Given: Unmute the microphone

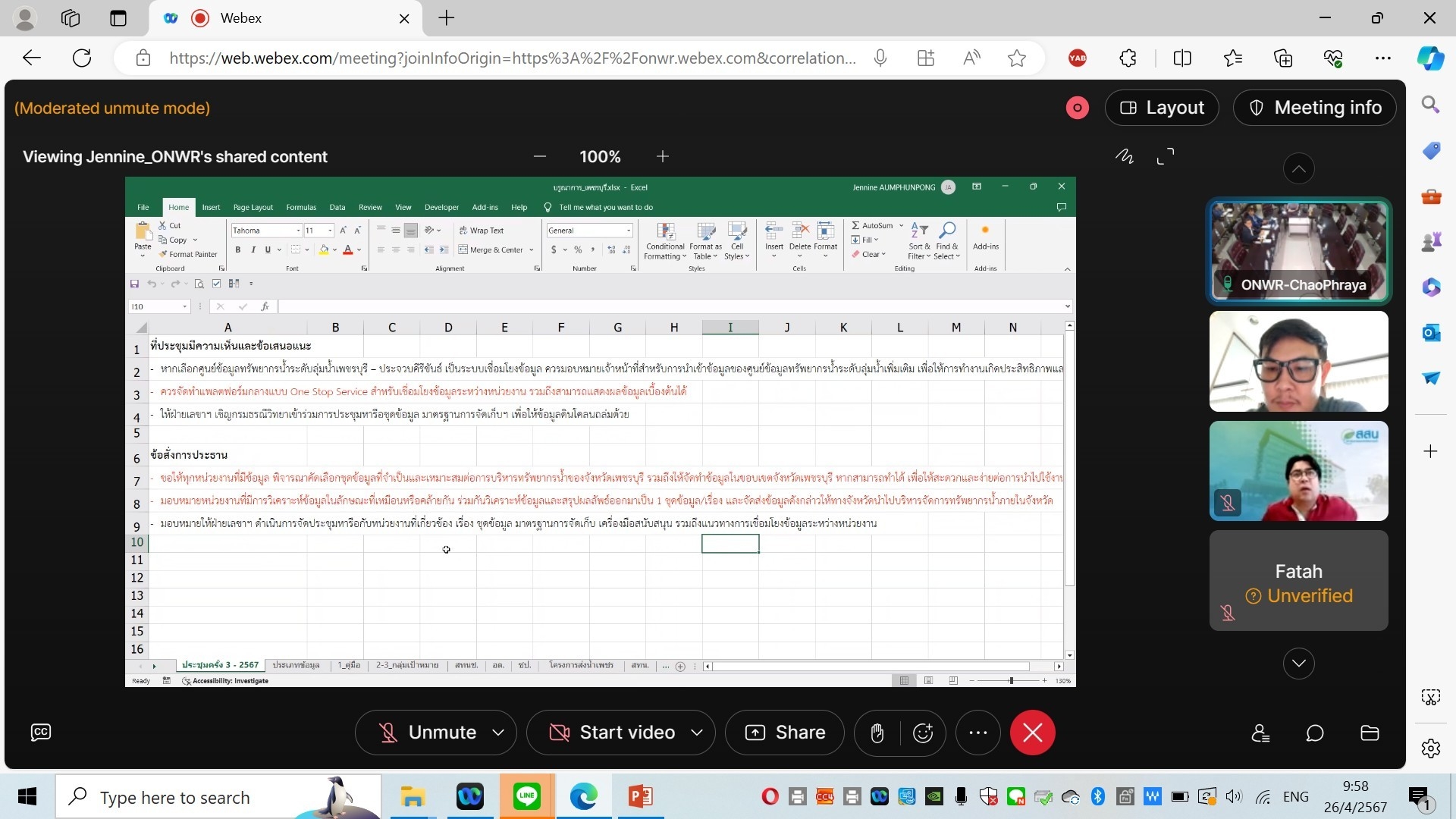Looking at the screenshot, I should [x=428, y=733].
